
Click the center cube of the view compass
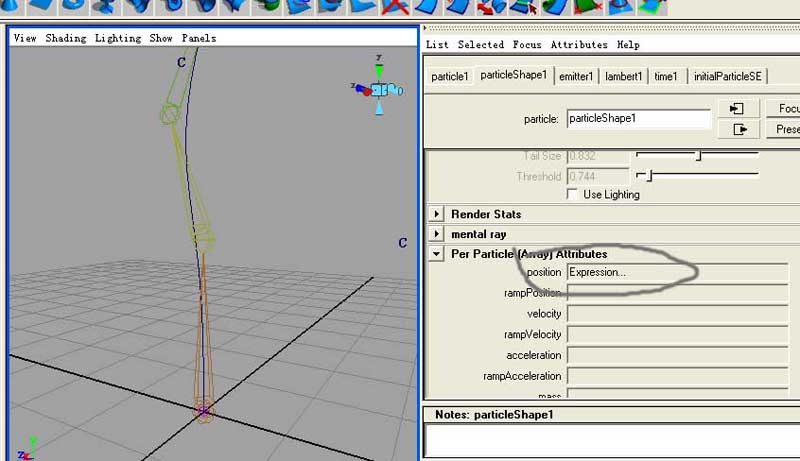coord(379,91)
